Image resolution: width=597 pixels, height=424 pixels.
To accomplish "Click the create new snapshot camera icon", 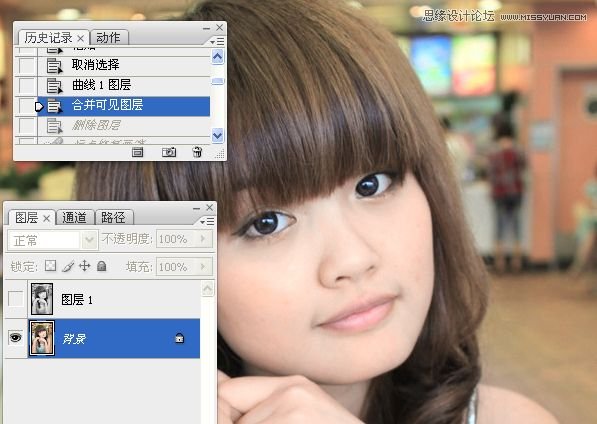I will click(169, 152).
